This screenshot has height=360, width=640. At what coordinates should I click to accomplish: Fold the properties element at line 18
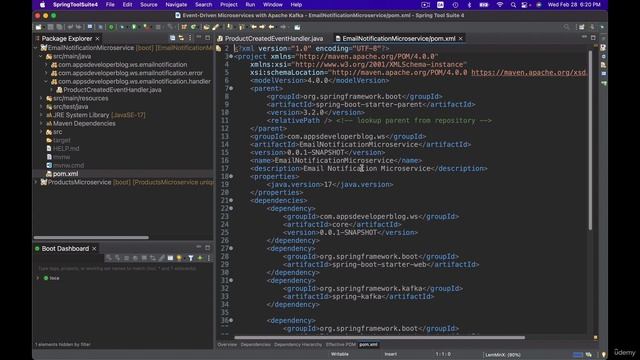[x=231, y=176]
